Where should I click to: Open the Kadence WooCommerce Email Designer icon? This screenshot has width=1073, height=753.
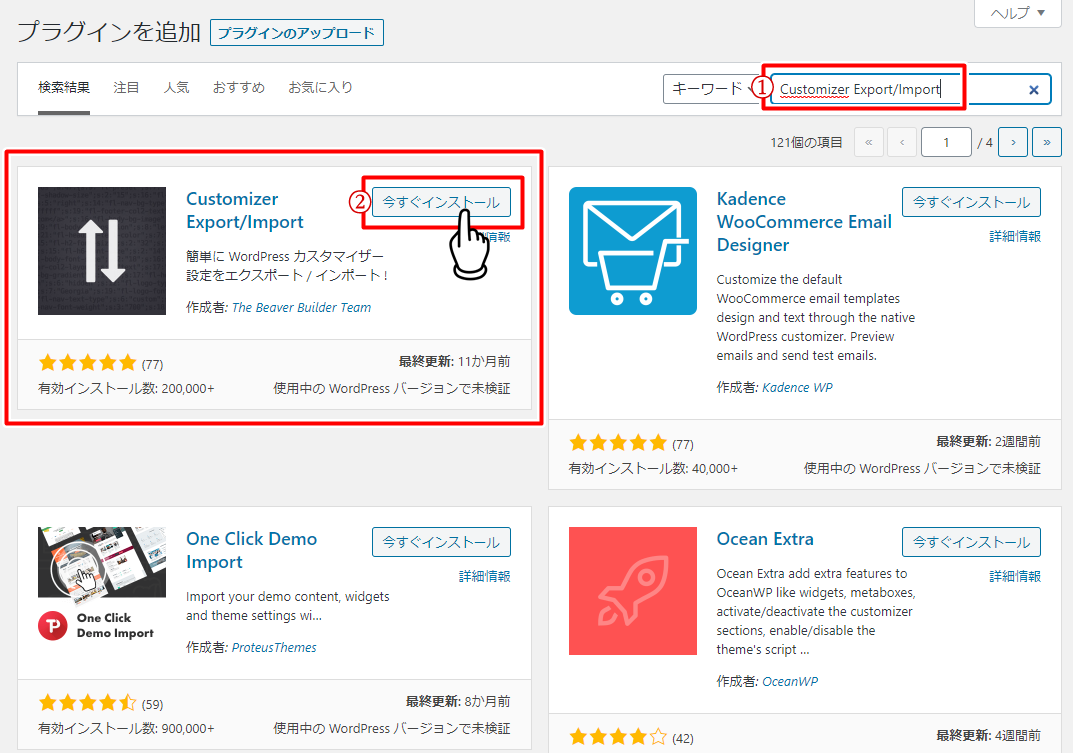633,251
